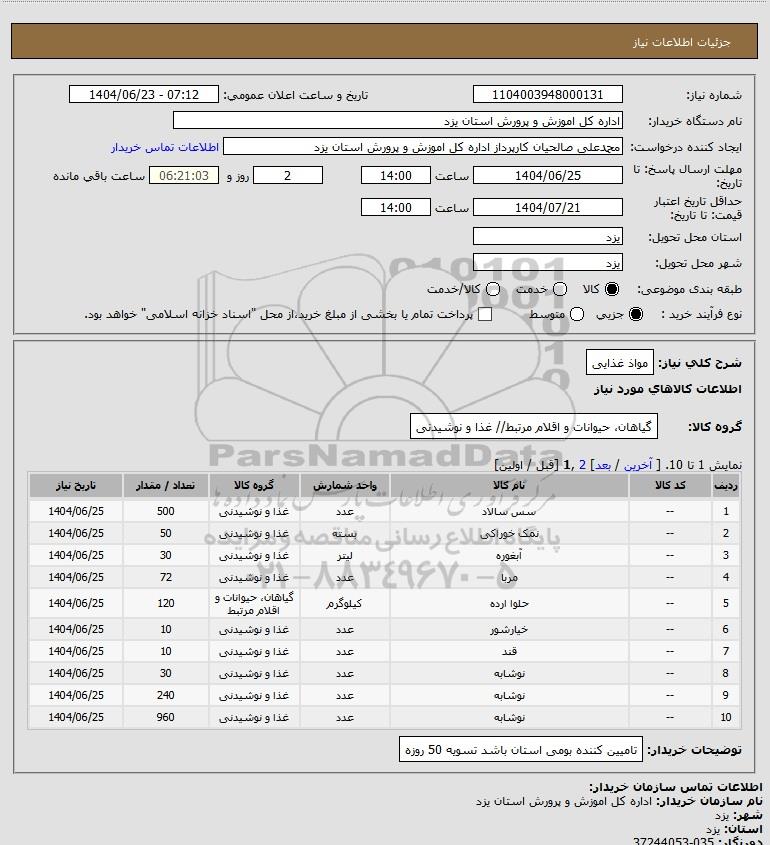Viewport: 770px width, 845px height.
Task: Click the نام کالا column header
Action: point(509,485)
